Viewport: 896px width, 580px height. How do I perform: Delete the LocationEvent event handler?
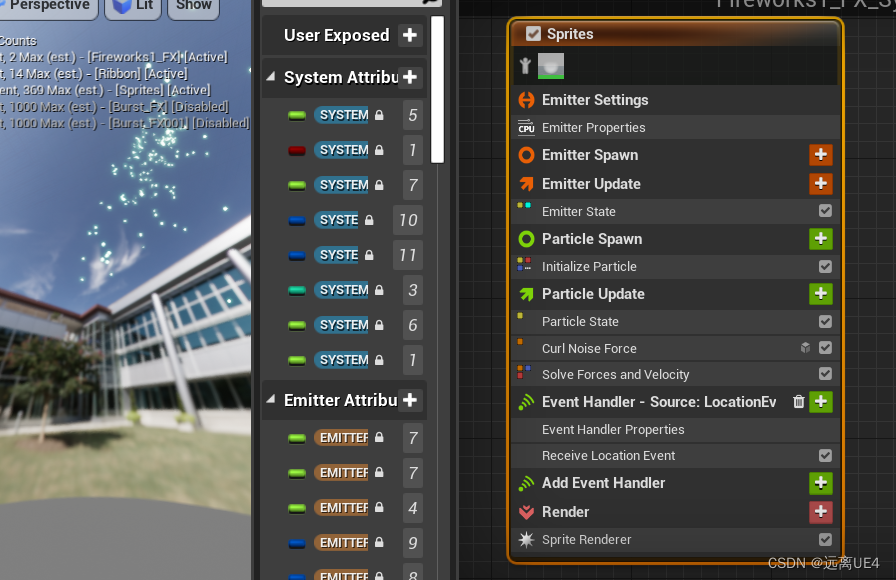point(799,402)
